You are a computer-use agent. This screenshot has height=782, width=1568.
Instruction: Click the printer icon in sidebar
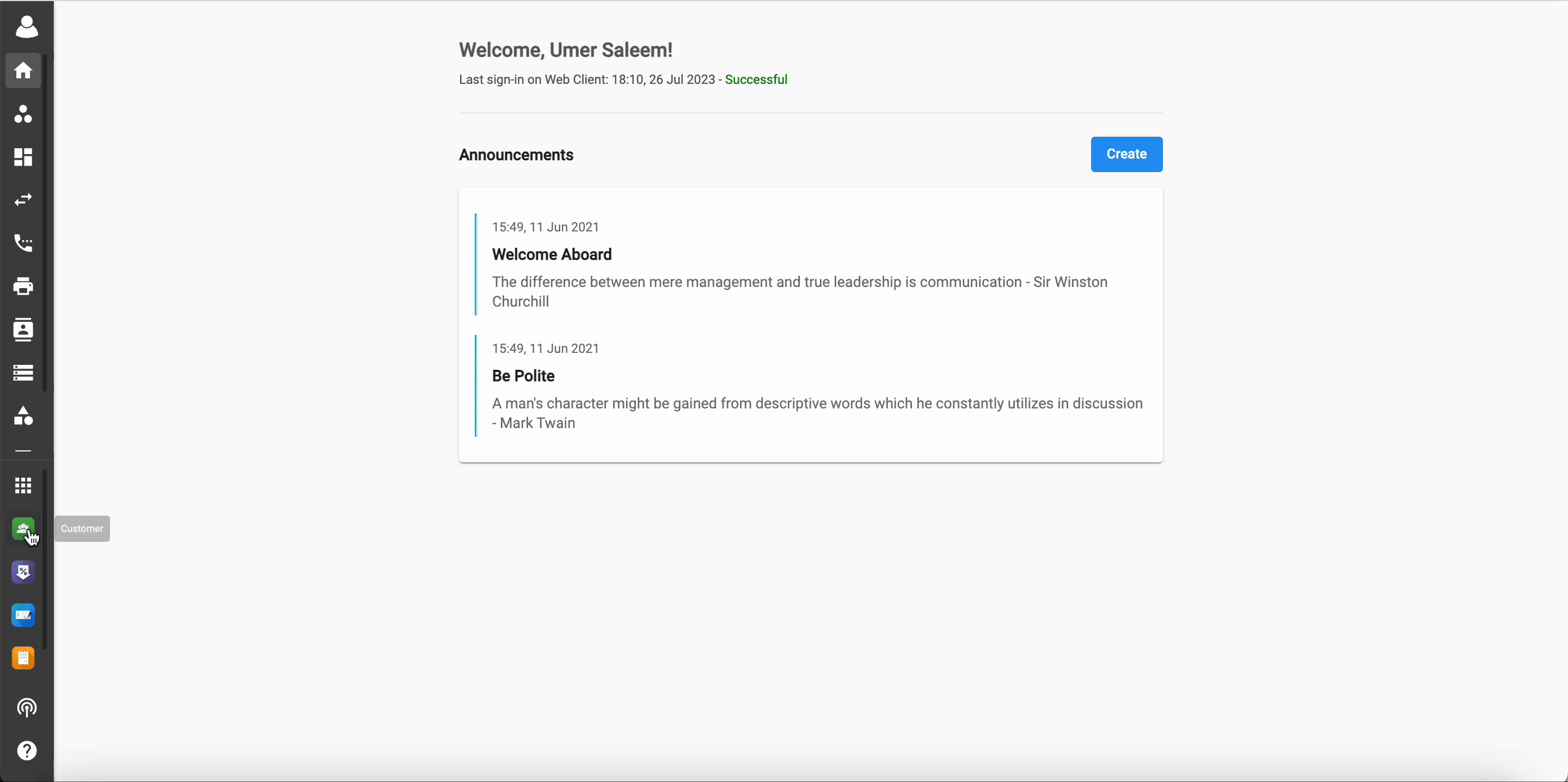point(23,286)
